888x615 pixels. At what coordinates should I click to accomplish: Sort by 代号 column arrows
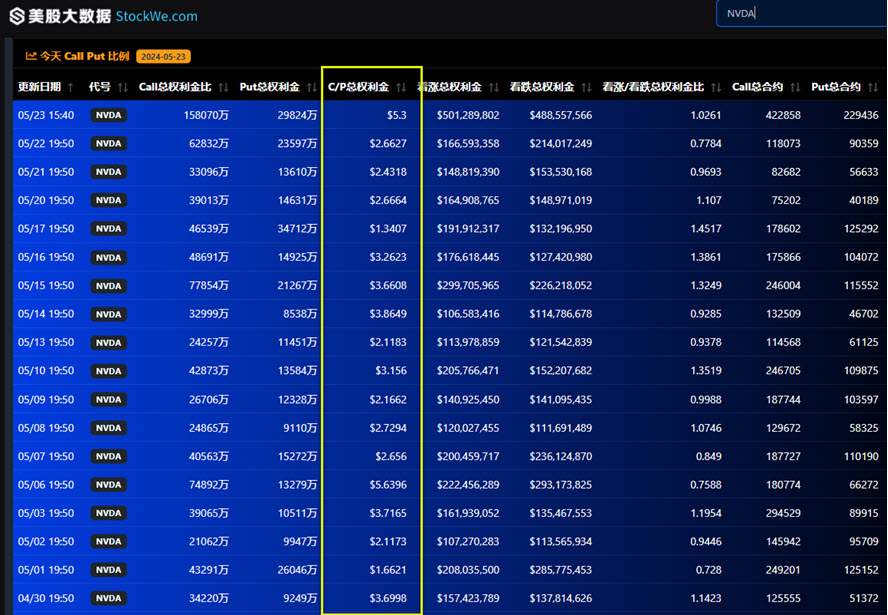[x=123, y=87]
